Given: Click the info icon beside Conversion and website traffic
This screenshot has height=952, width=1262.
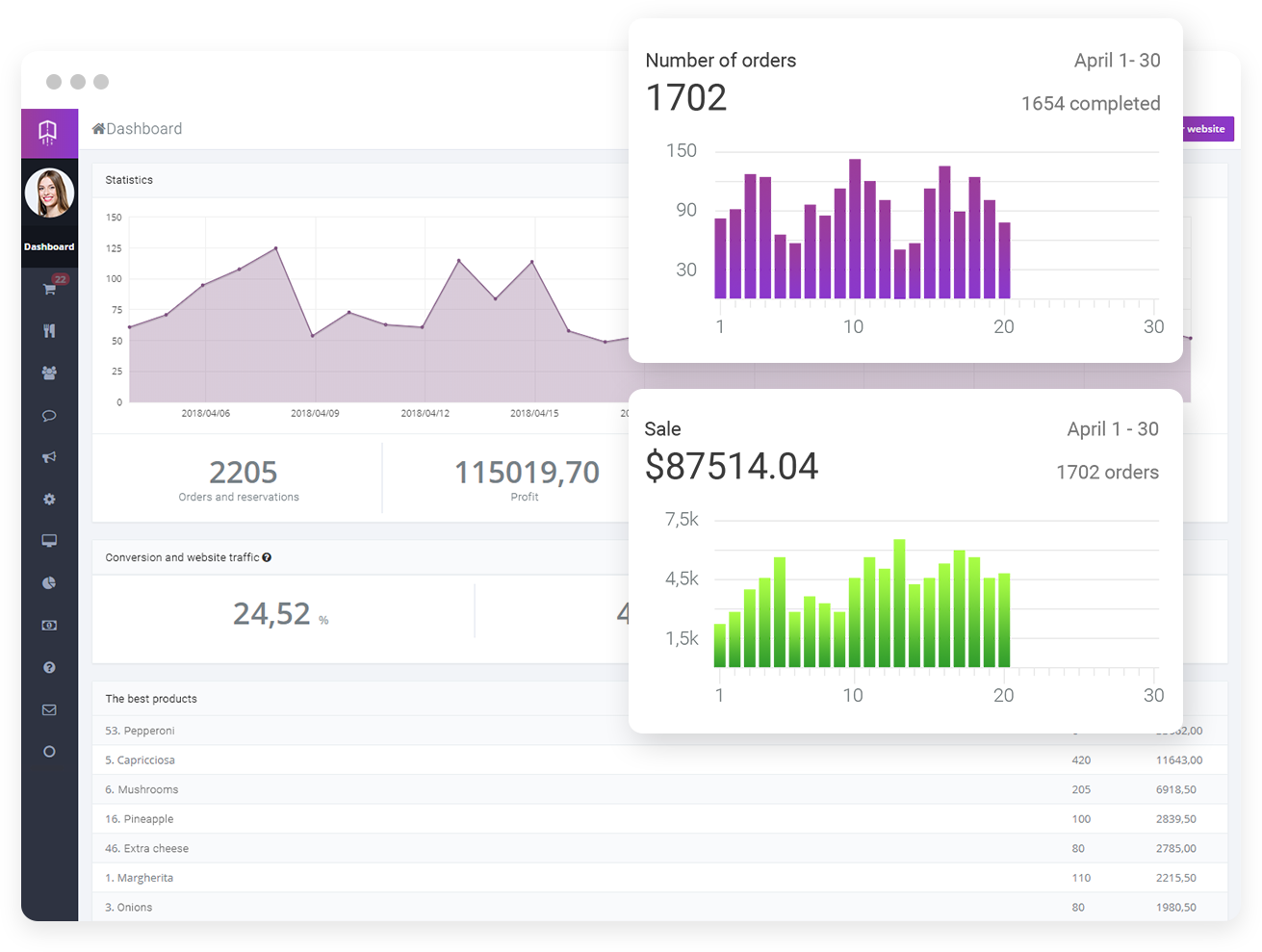Looking at the screenshot, I should pyautogui.click(x=267, y=557).
